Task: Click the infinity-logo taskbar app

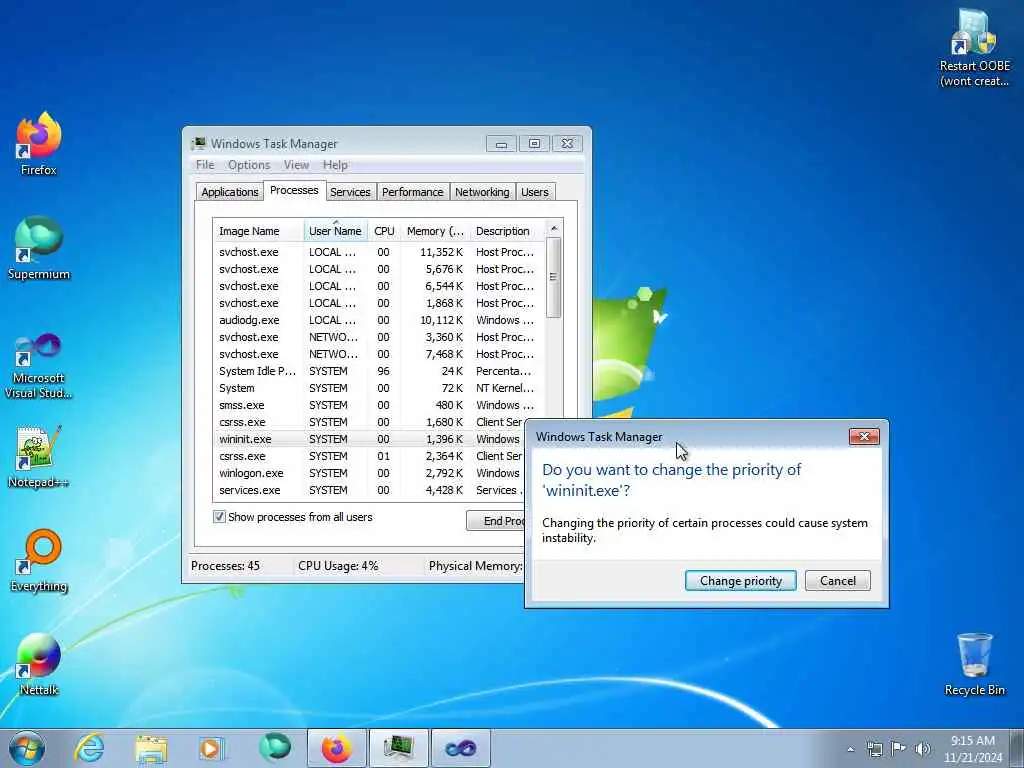Action: pos(460,748)
